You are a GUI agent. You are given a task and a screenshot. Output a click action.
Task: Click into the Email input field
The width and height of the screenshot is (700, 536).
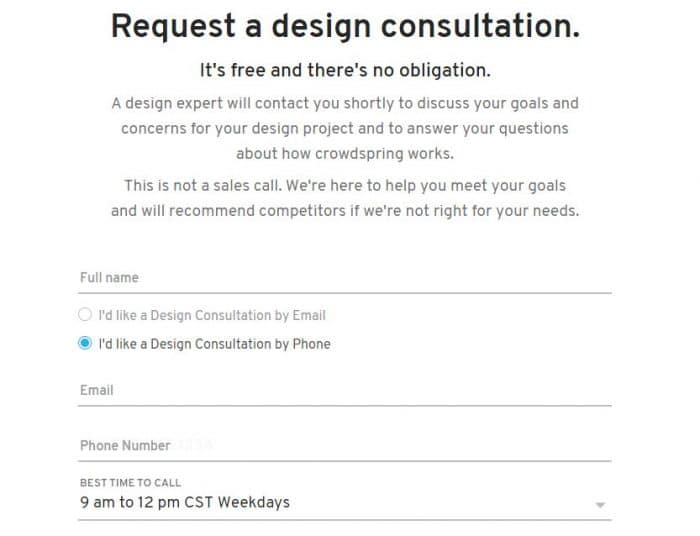pos(345,391)
